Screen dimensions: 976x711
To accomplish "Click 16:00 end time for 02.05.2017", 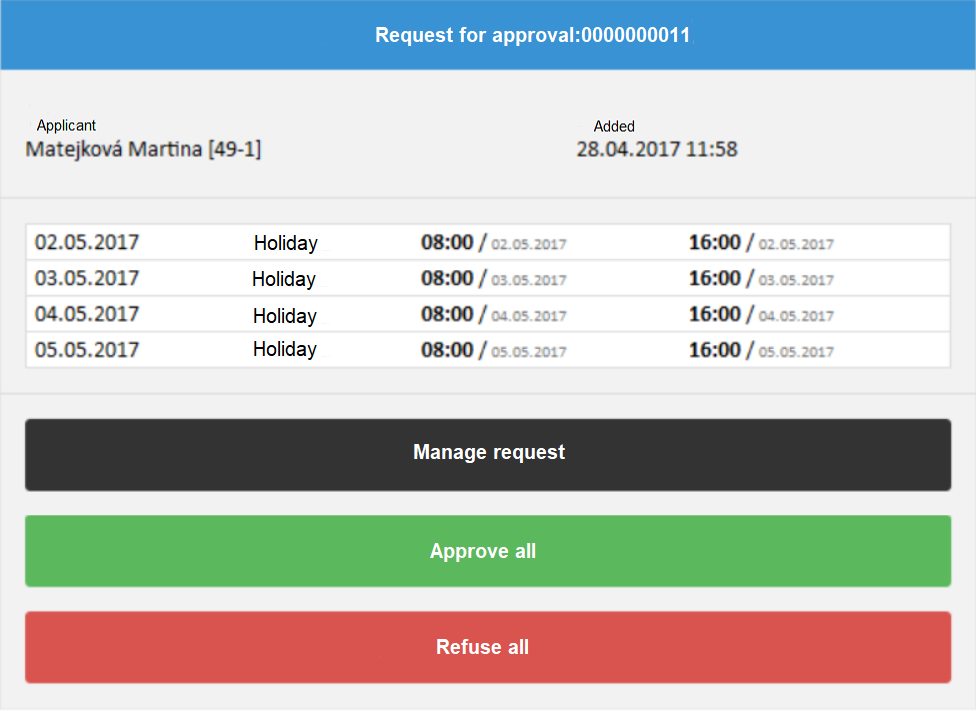I will (x=715, y=242).
